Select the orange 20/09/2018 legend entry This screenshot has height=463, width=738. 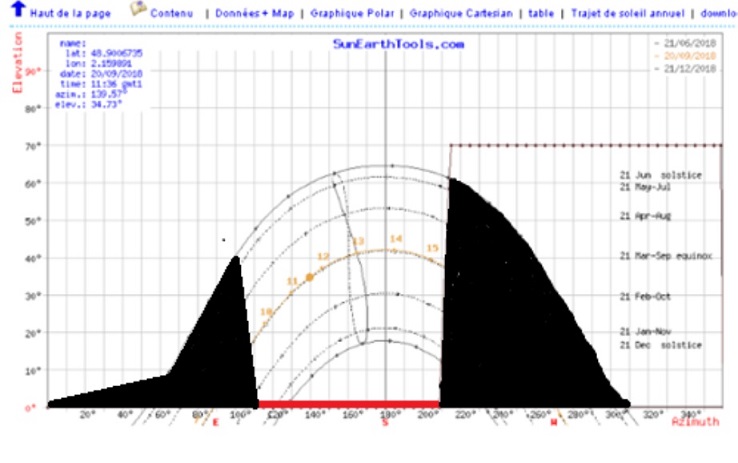690,56
